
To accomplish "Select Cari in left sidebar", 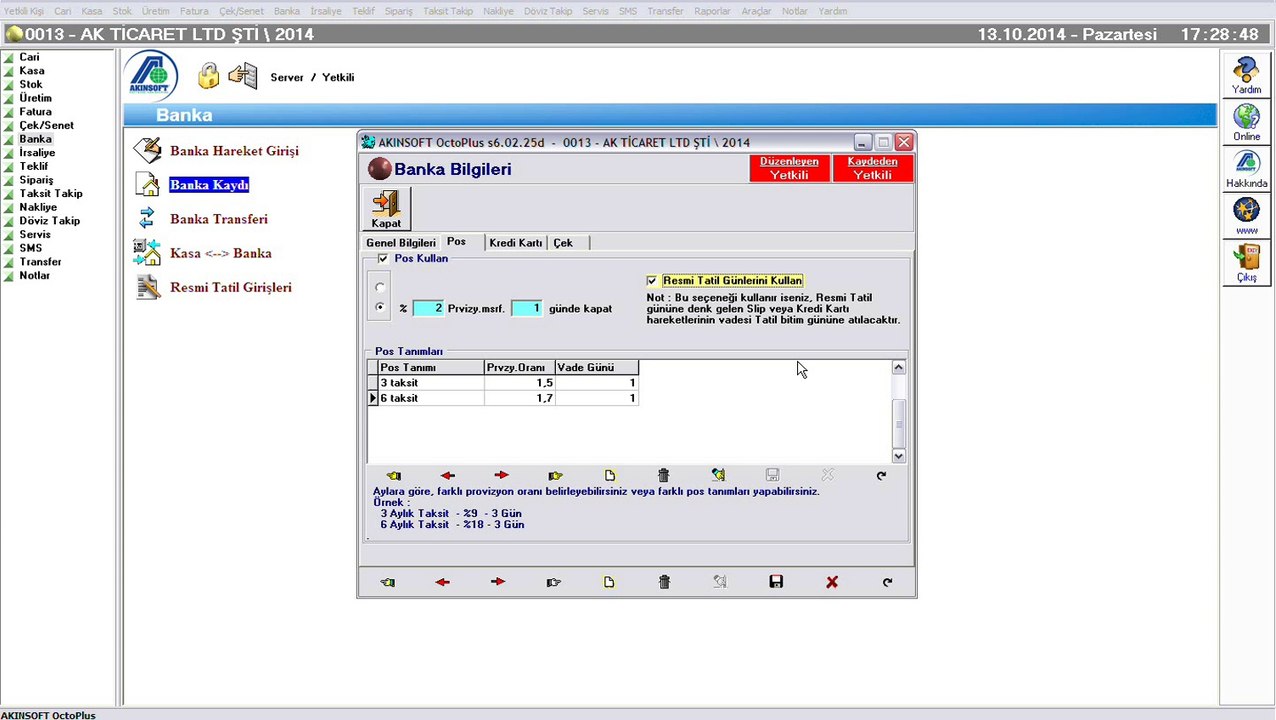I will coord(29,57).
